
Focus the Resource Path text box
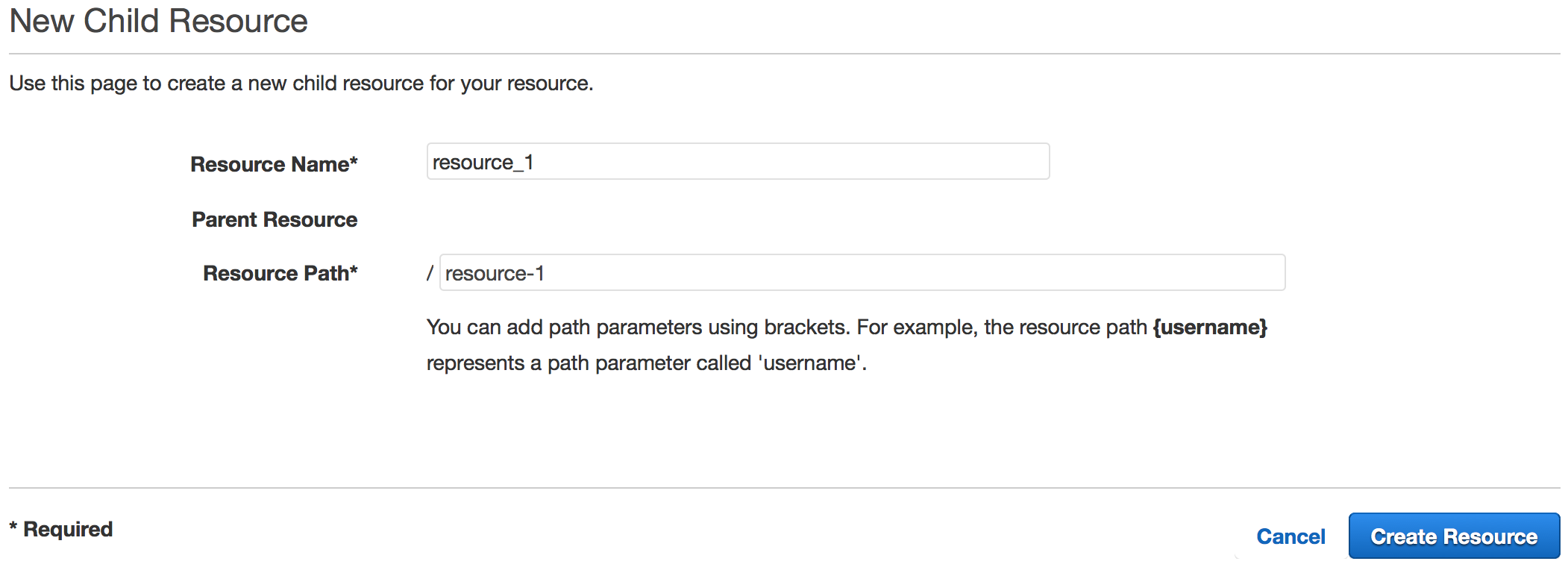click(862, 272)
